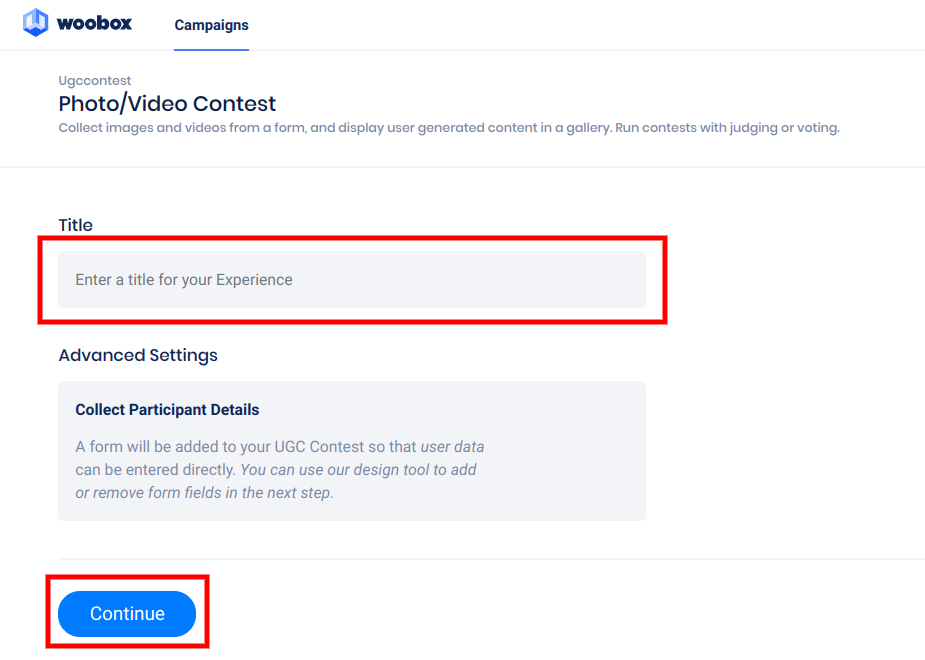
Task: Click the italic "user data" text
Action: pos(452,446)
